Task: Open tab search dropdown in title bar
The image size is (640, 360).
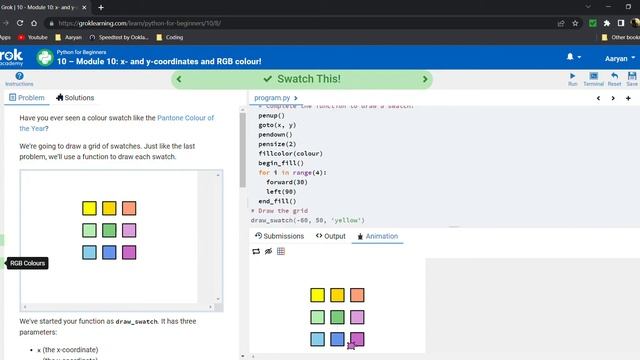Action: tap(588, 7)
